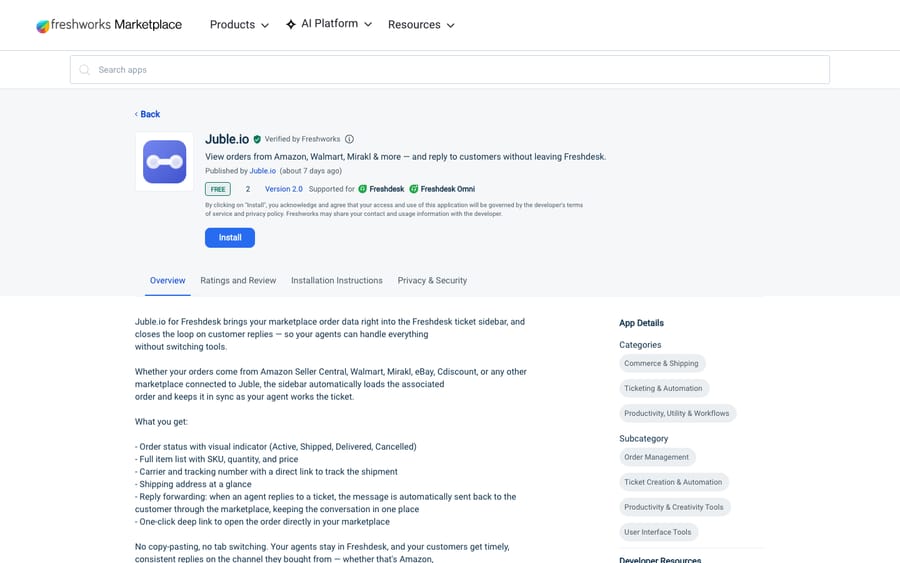This screenshot has height=563, width=900.
Task: Select the User Interface Tools subcategory tag
Action: [x=658, y=532]
